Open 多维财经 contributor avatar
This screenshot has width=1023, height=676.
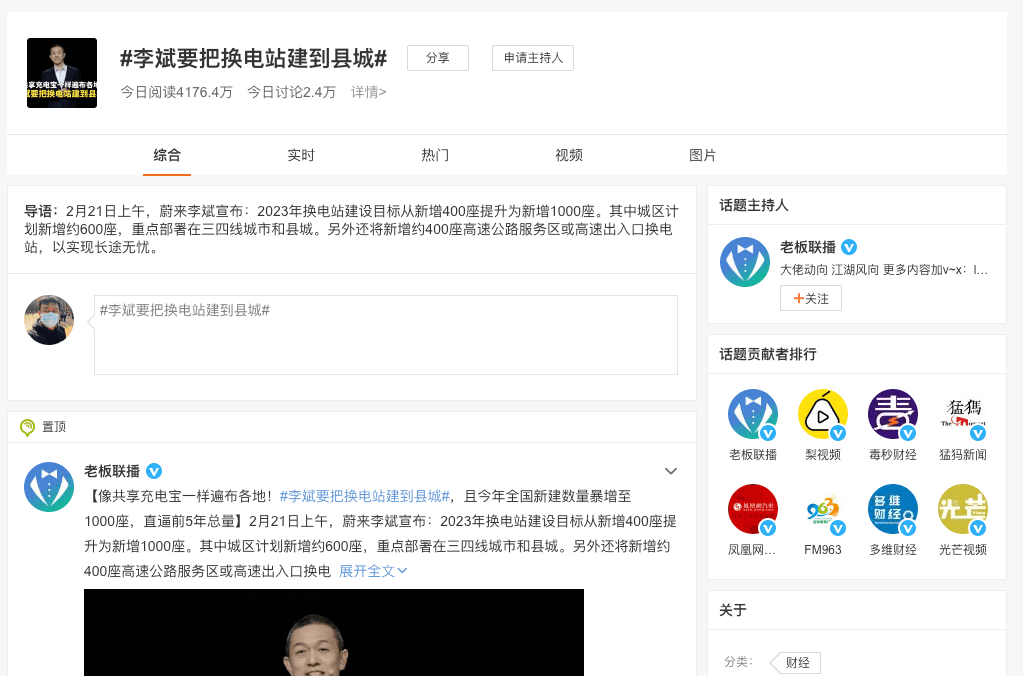[893, 509]
